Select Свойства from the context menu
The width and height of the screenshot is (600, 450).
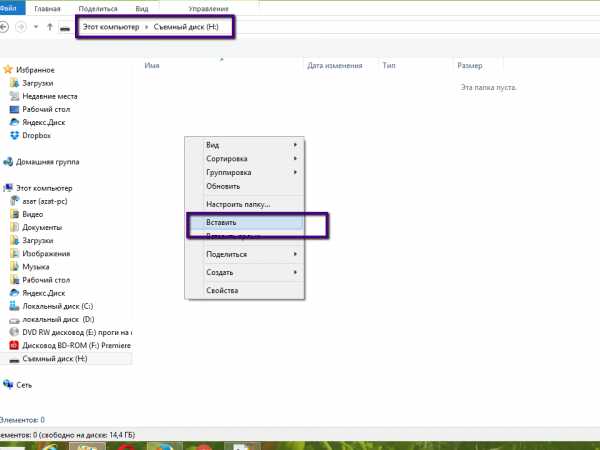coord(221,291)
